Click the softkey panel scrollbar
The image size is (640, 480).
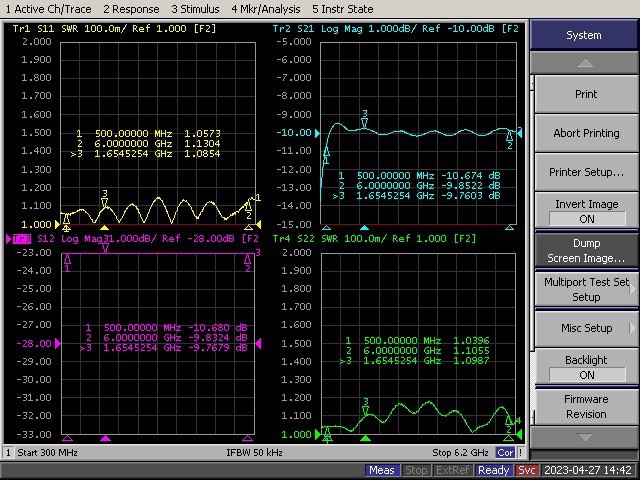tap(532, 249)
